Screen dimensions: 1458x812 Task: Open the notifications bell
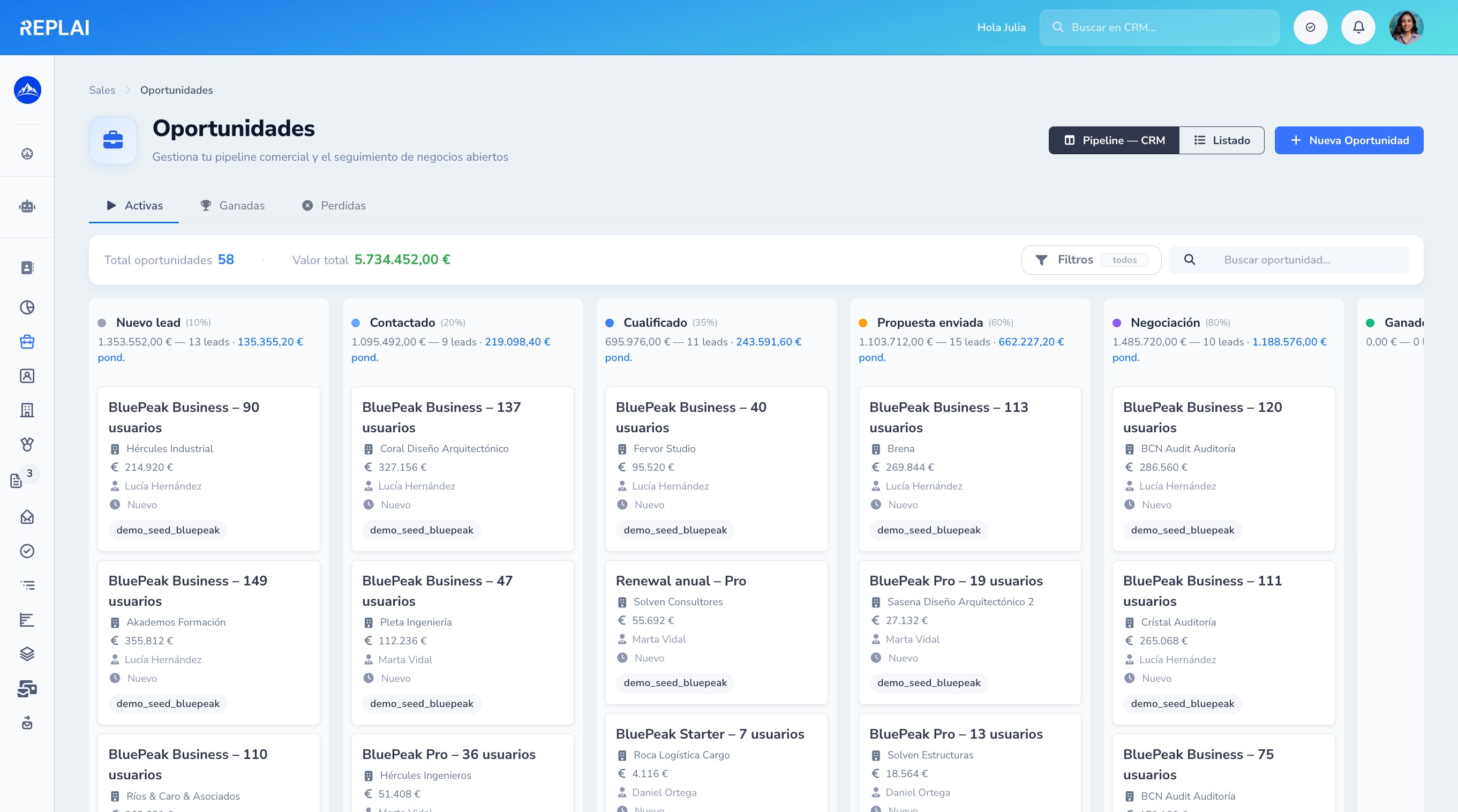[x=1358, y=27]
